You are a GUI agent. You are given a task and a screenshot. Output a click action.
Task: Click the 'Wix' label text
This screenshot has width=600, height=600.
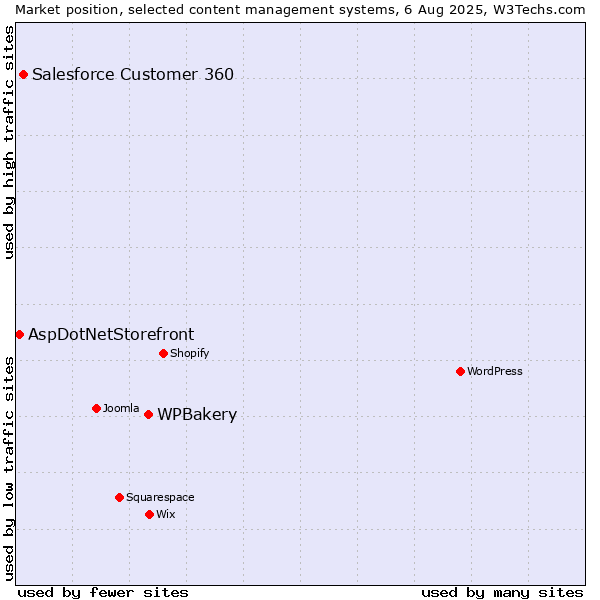[x=166, y=514]
